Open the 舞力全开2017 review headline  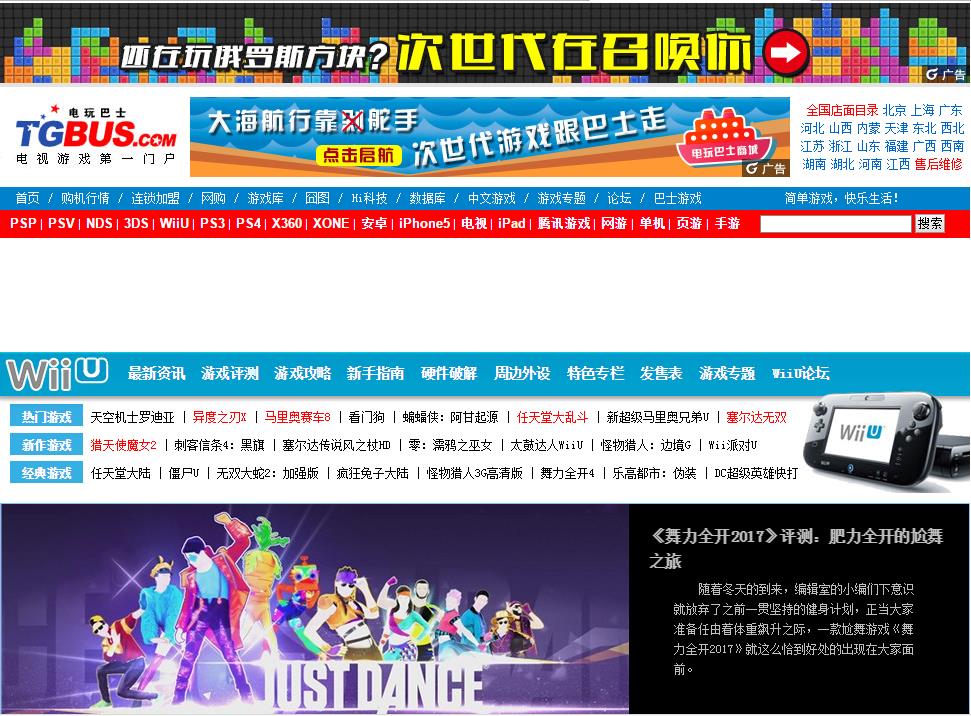tap(796, 548)
